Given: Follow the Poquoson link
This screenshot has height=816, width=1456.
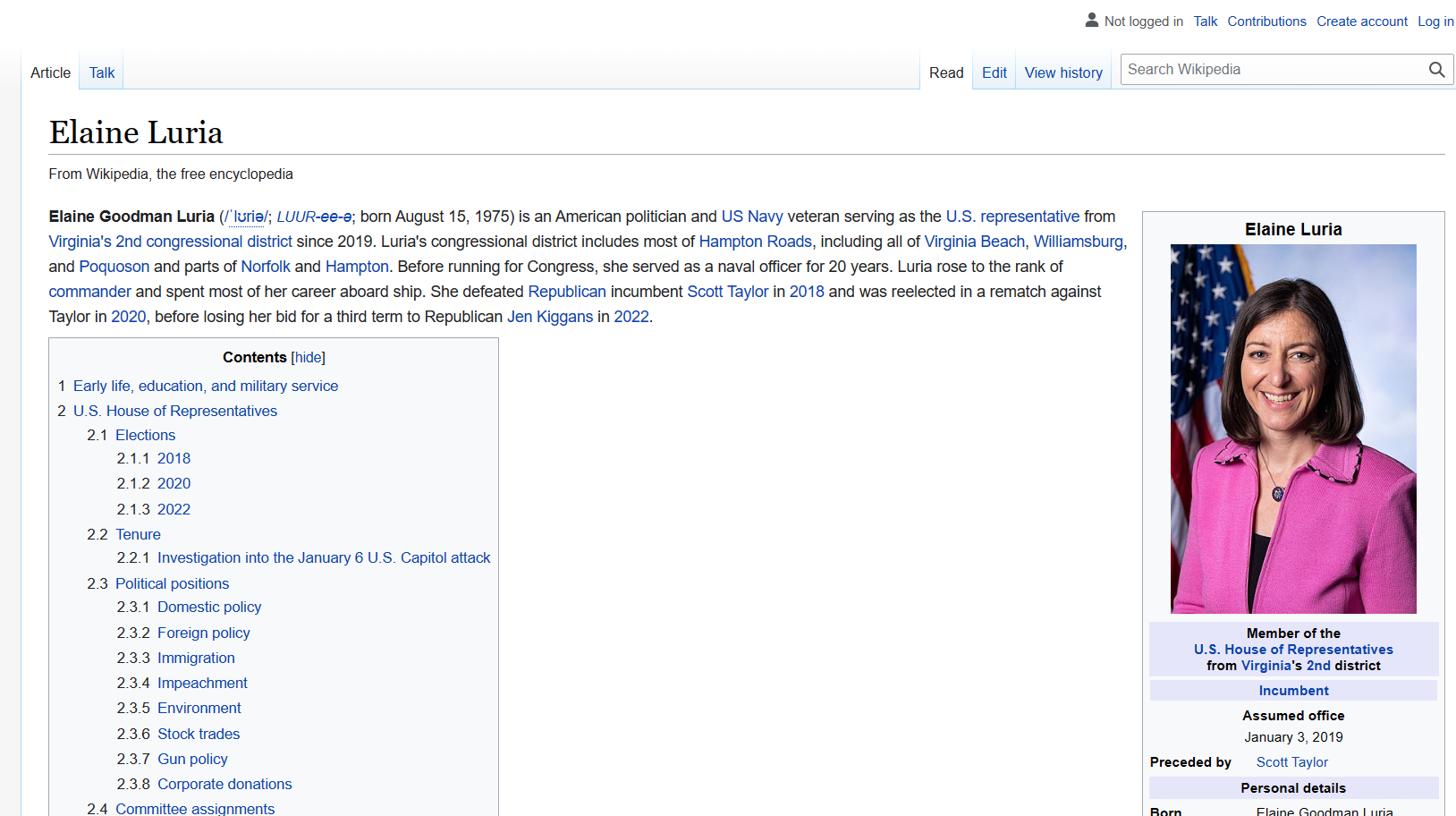Looking at the screenshot, I should pos(114,267).
